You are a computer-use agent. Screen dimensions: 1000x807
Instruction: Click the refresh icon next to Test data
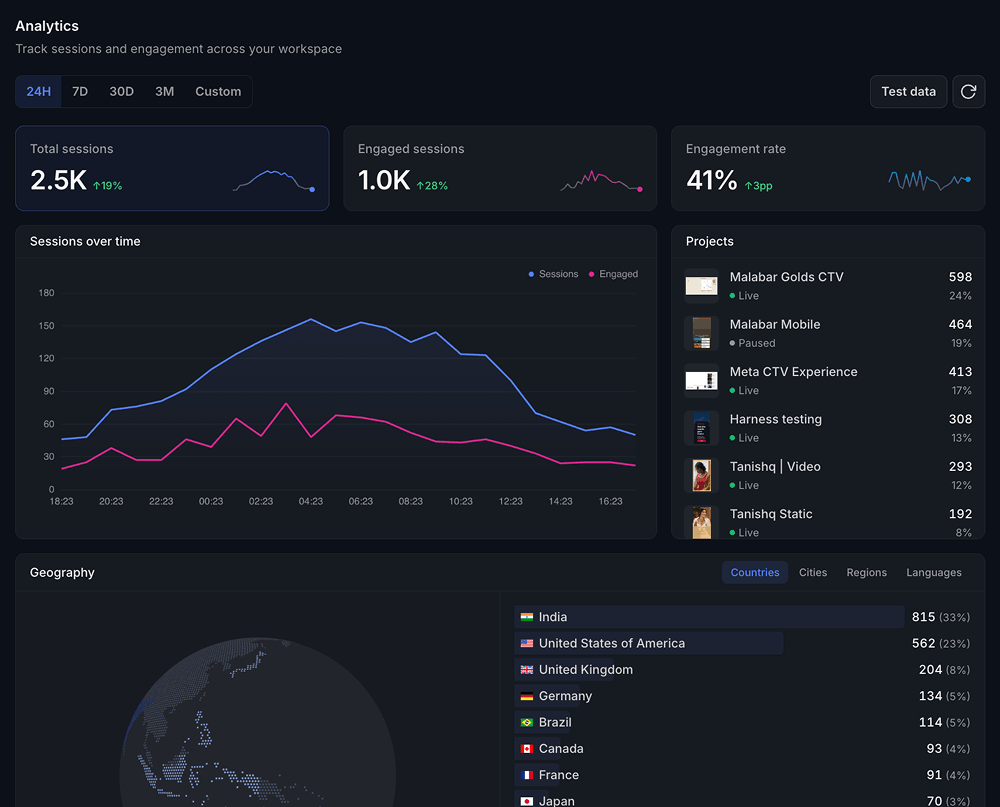click(968, 91)
